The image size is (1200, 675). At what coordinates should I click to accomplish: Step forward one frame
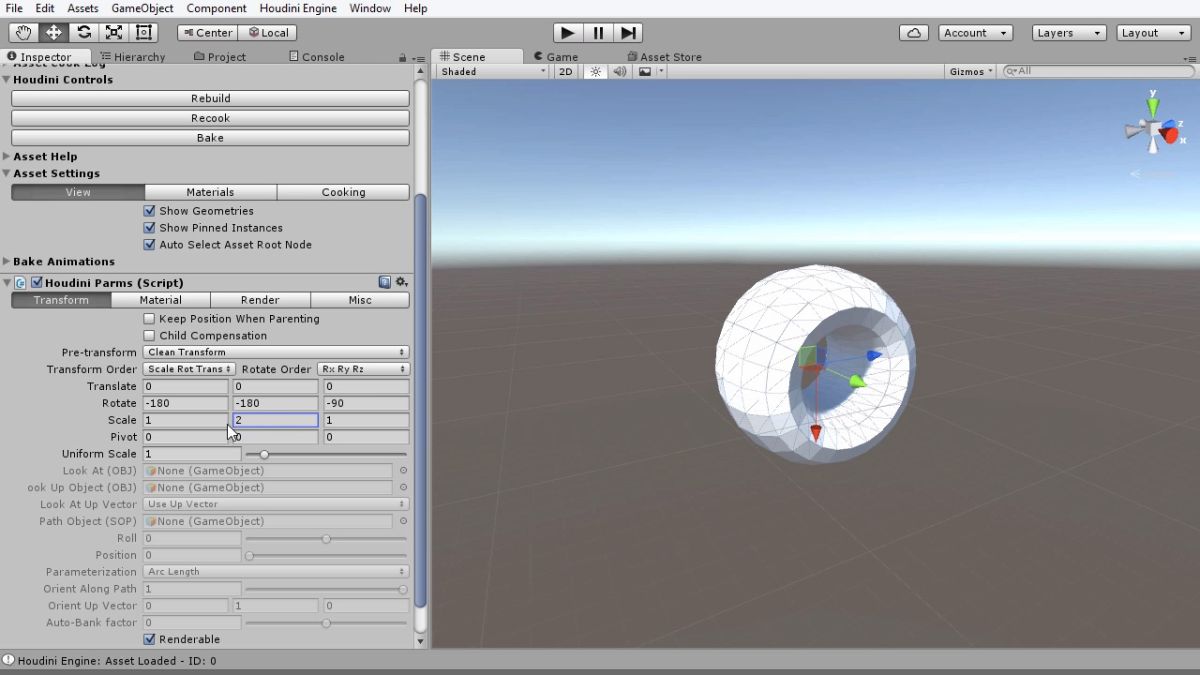628,33
